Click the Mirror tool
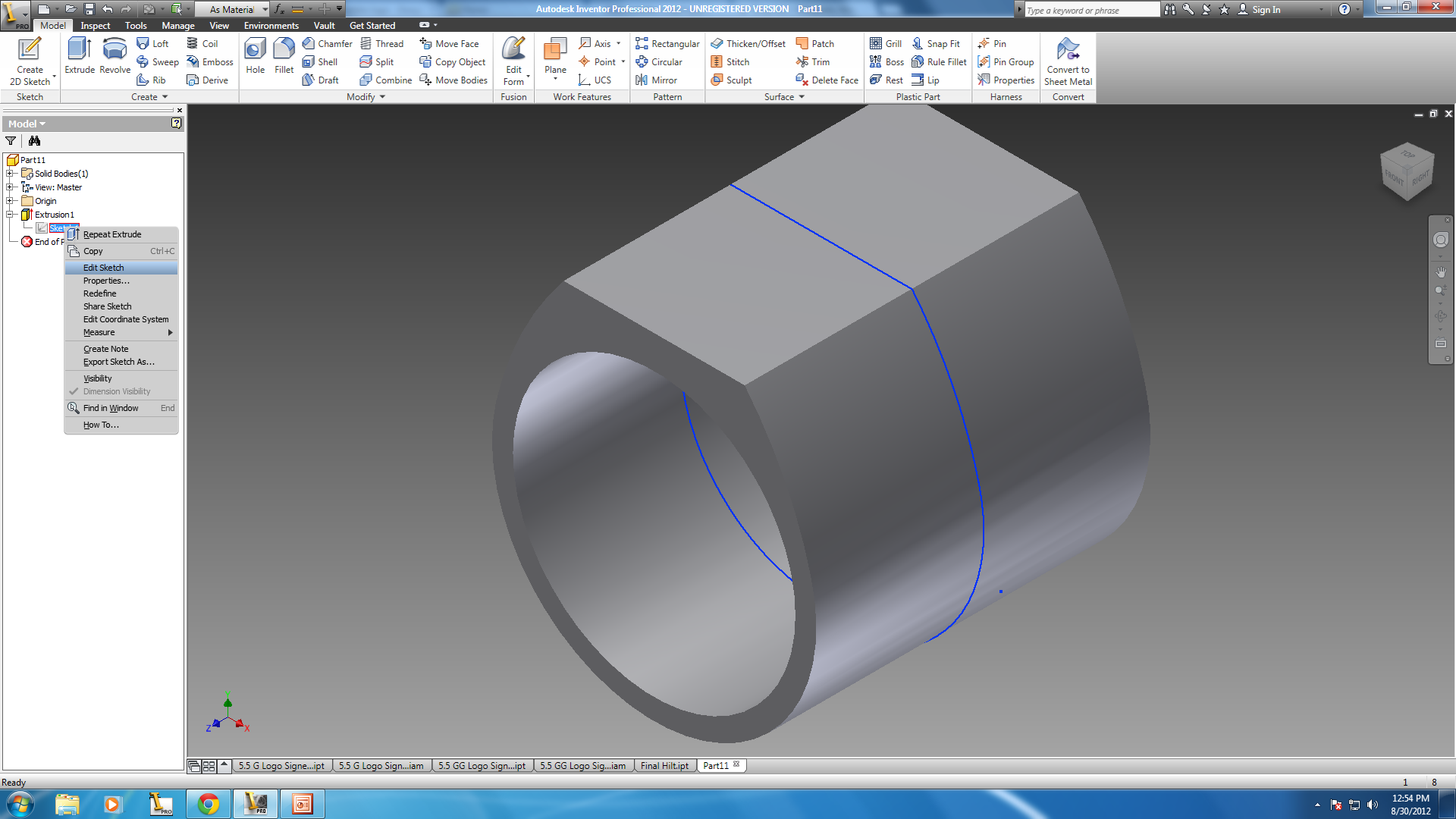 click(x=657, y=80)
